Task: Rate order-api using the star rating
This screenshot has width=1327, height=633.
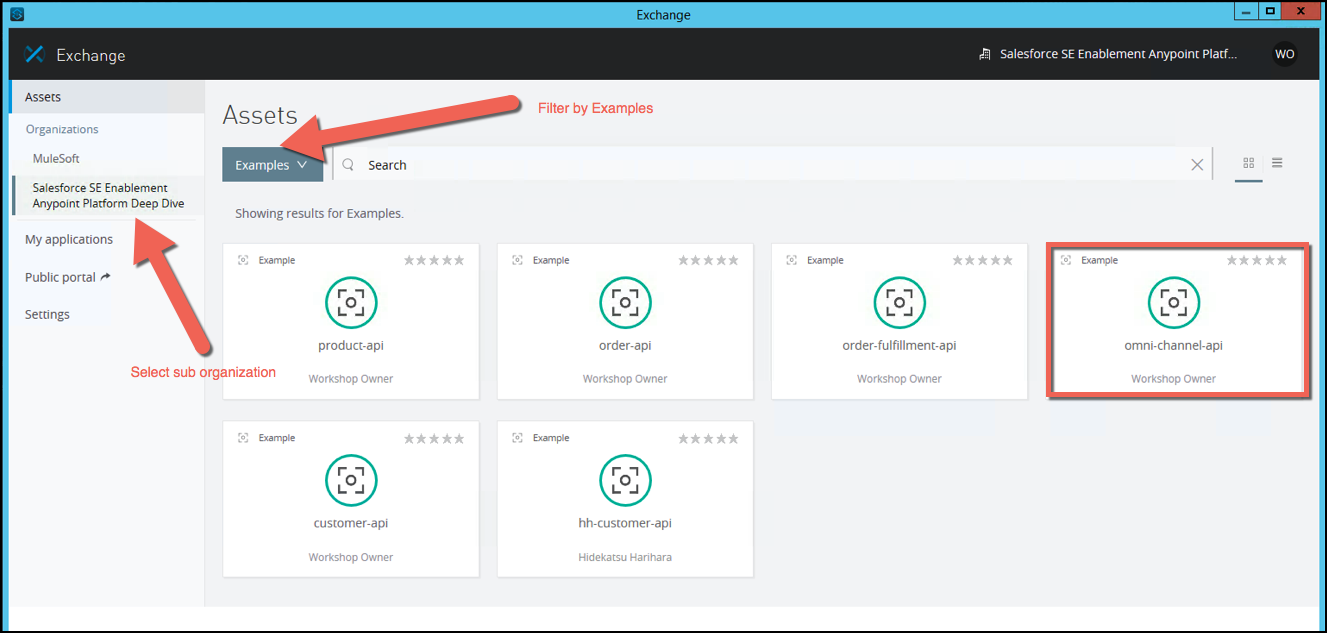Action: 708,260
